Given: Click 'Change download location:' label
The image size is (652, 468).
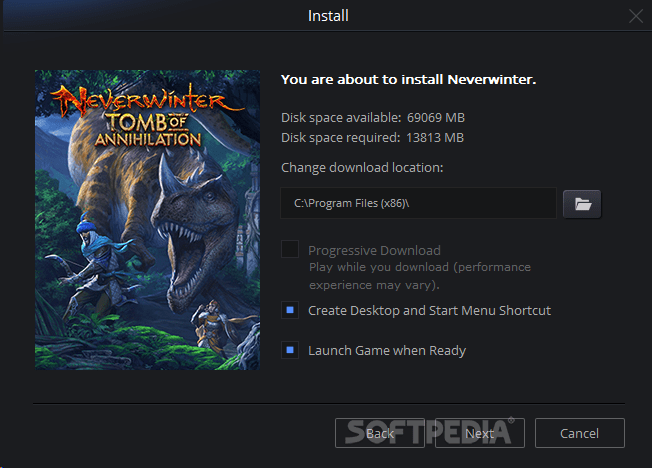Looking at the screenshot, I should [362, 168].
